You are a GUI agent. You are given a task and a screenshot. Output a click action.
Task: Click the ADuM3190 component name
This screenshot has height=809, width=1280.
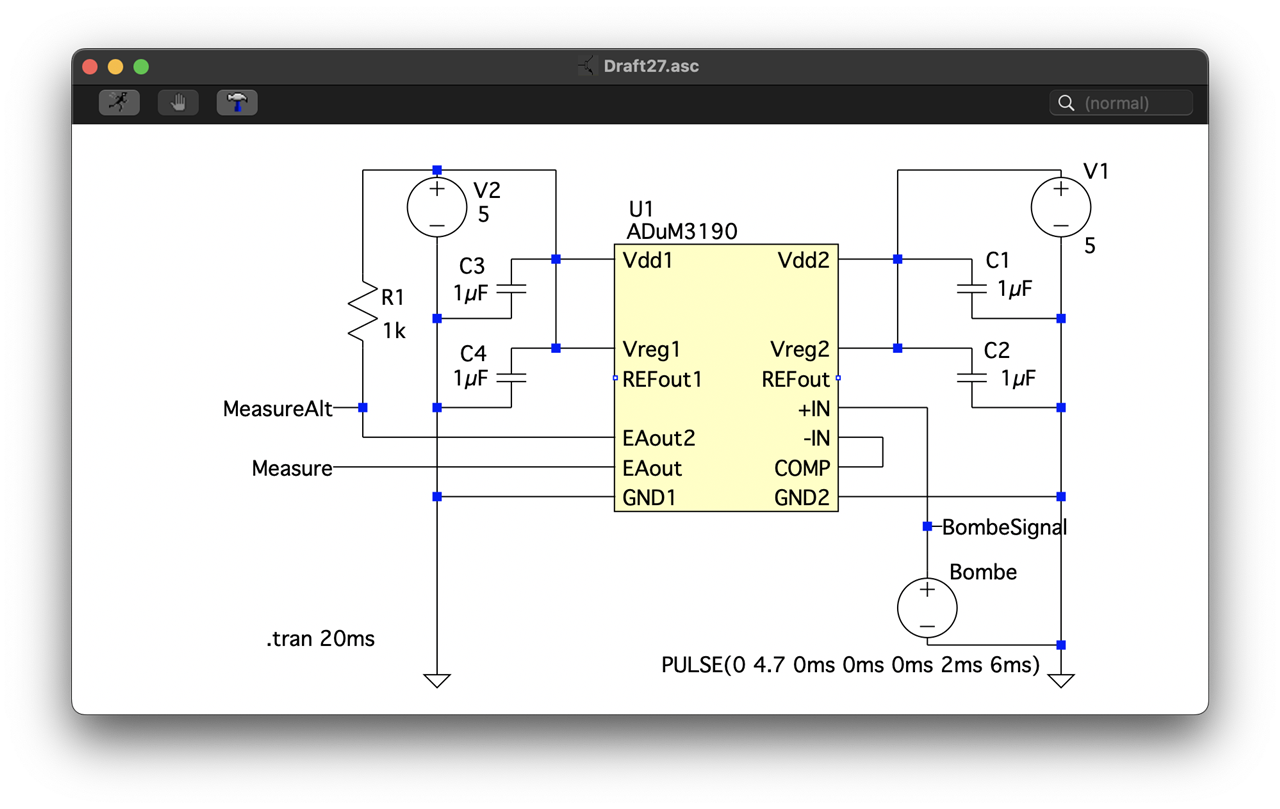click(682, 232)
